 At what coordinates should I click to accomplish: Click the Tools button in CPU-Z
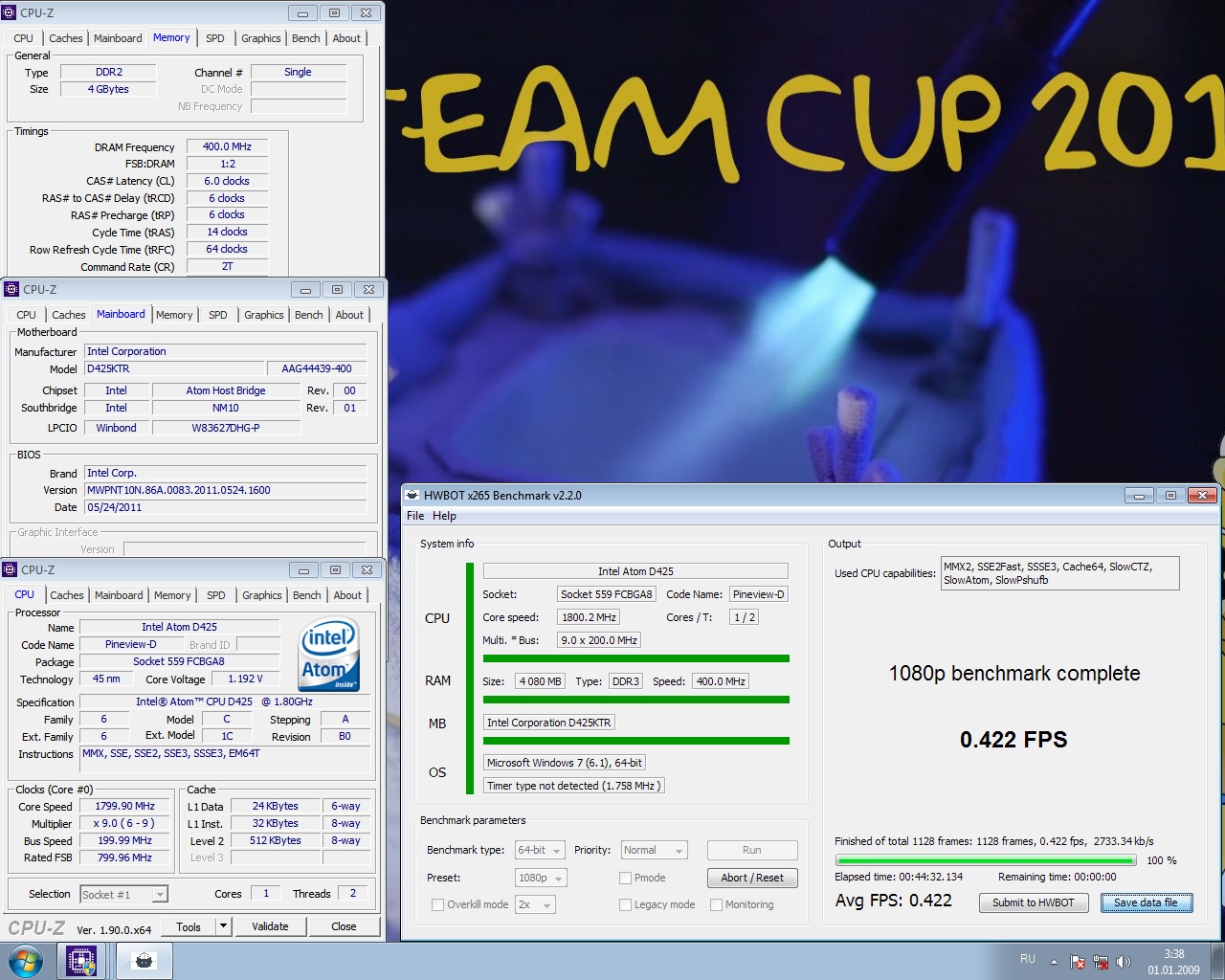tap(189, 926)
